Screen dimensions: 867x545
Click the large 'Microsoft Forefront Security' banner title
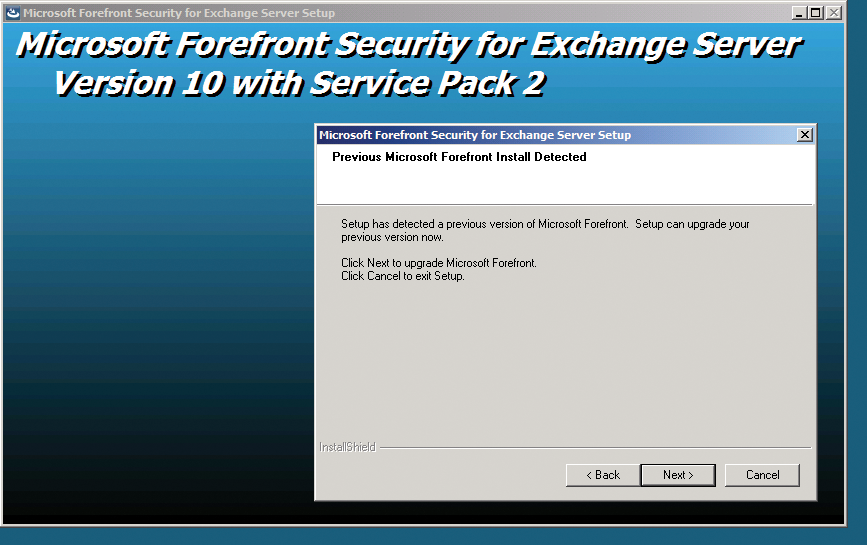(408, 45)
